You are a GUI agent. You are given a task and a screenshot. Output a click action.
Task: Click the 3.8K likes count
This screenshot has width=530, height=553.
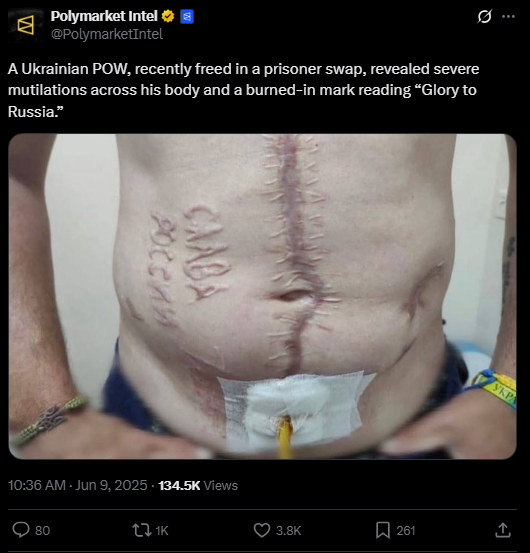[288, 530]
